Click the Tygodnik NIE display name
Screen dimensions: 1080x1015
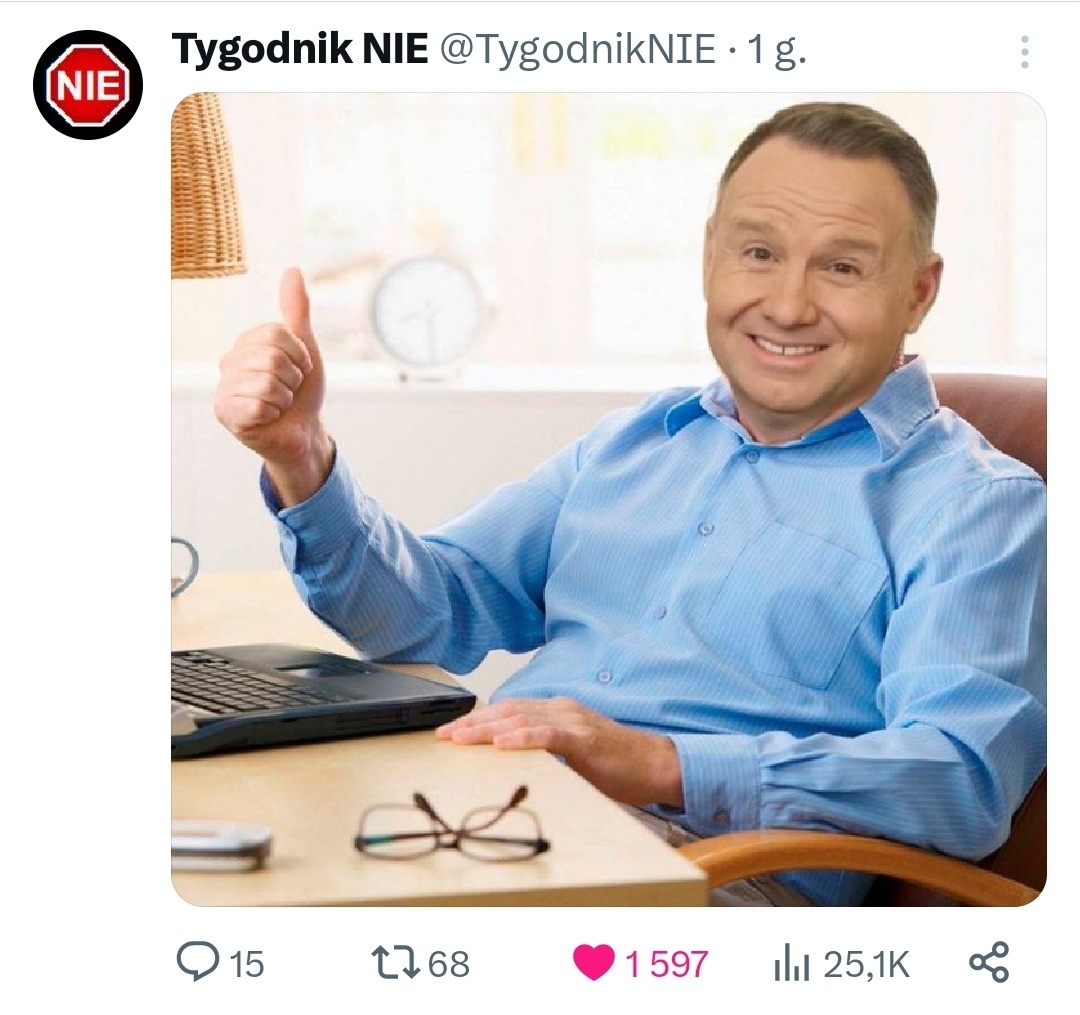pos(300,50)
